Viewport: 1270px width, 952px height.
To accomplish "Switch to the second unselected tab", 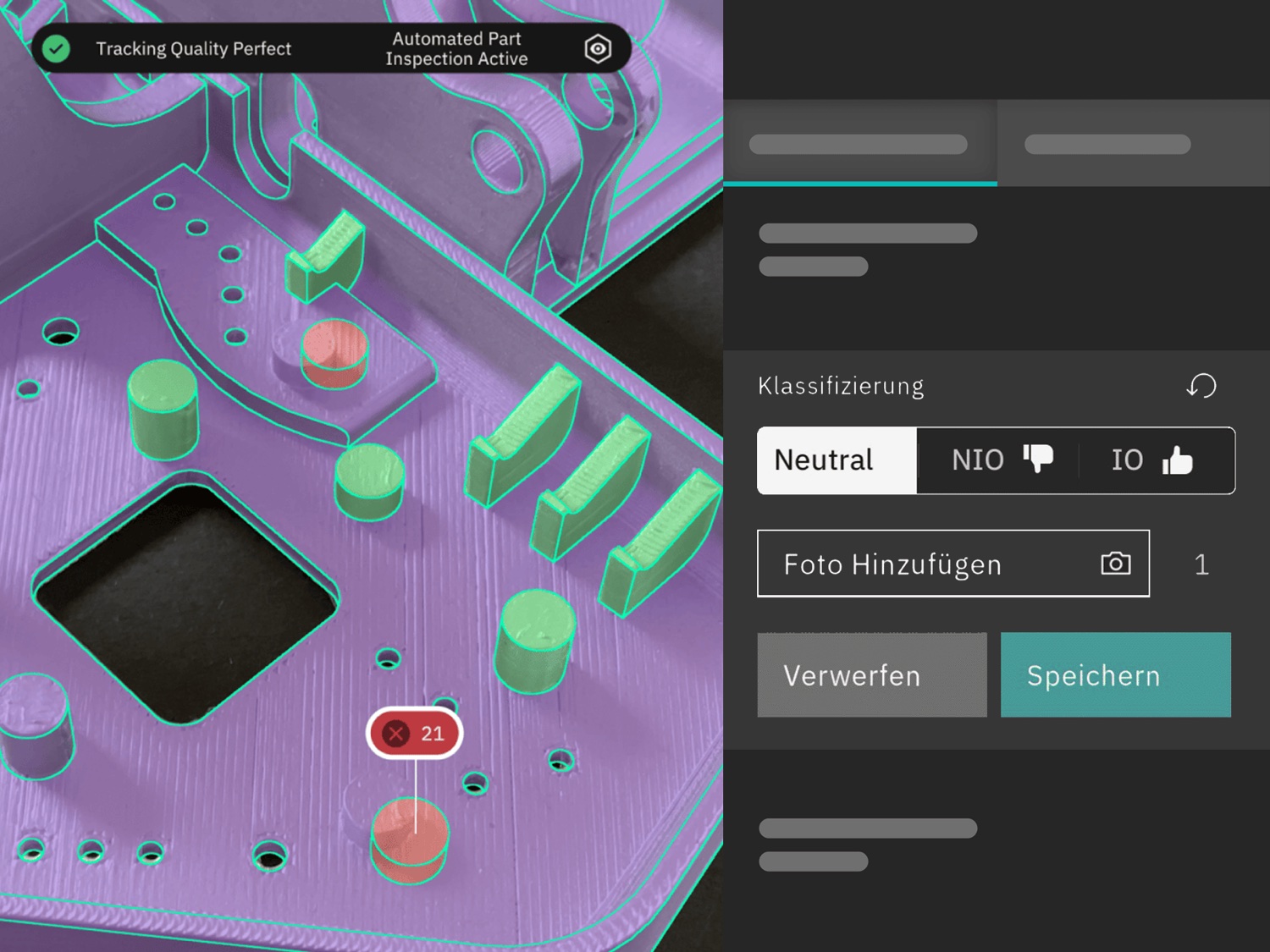I will coord(1134,143).
